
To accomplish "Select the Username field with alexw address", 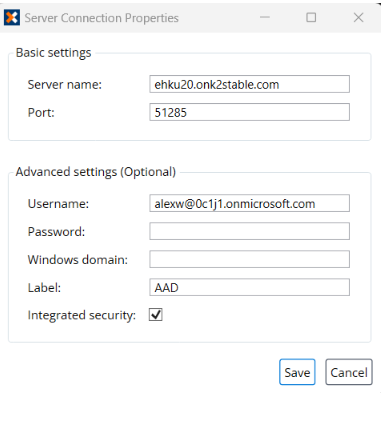I will [x=249, y=203].
